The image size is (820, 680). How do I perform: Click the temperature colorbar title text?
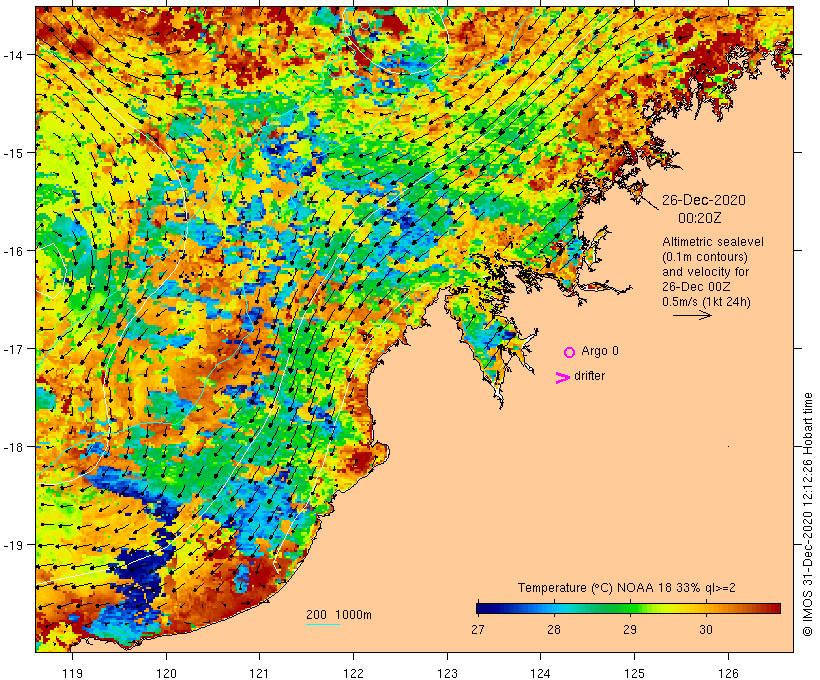tap(627, 588)
